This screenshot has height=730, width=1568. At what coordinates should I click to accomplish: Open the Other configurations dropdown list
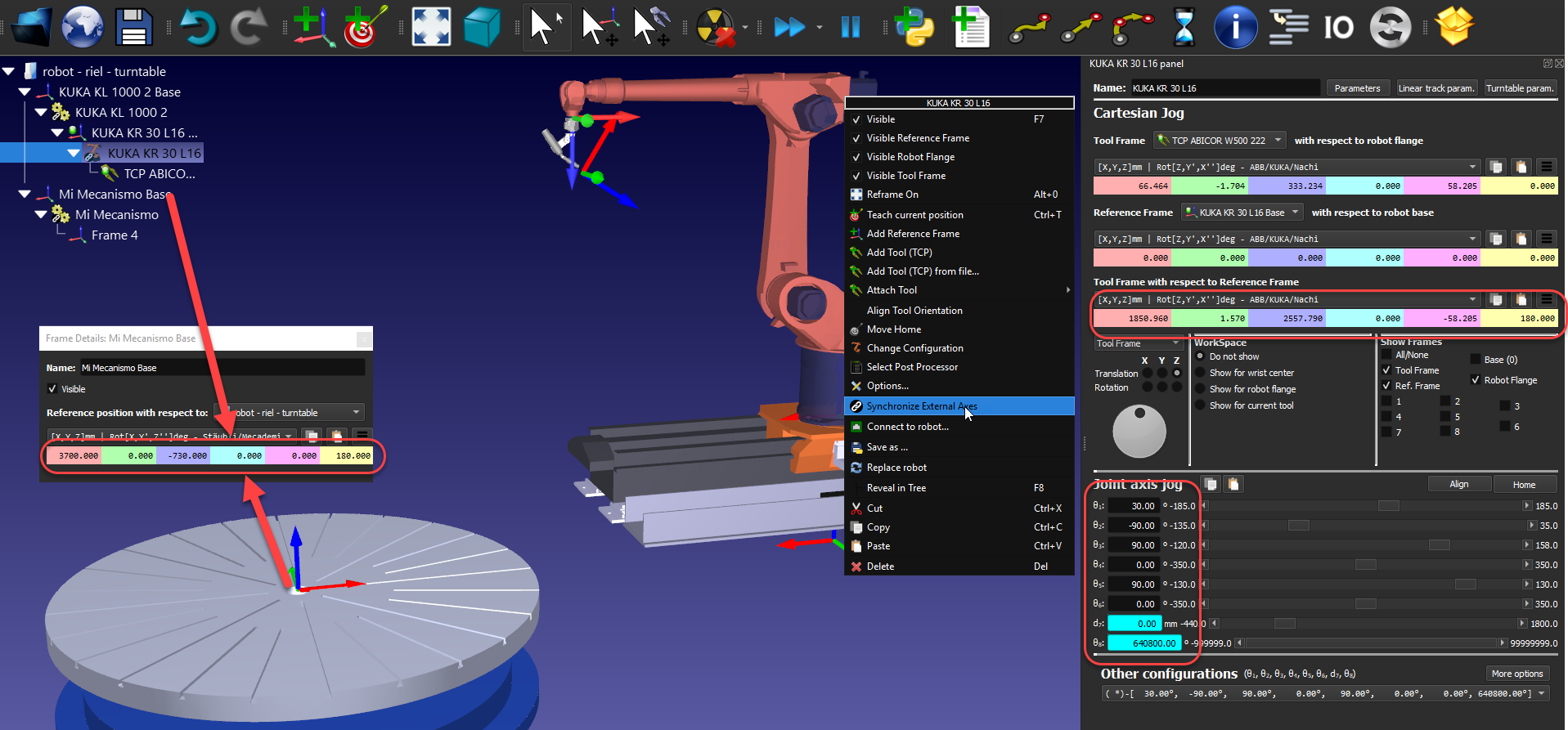pos(1542,693)
